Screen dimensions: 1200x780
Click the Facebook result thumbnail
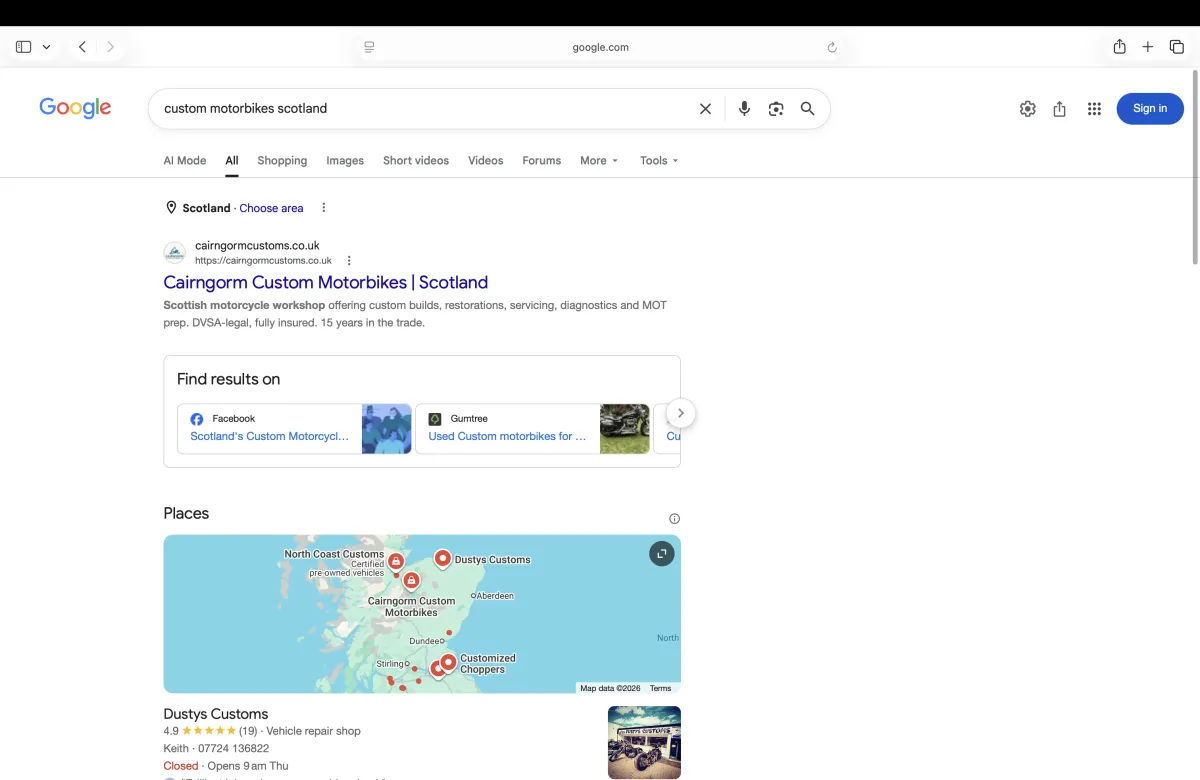coord(386,429)
